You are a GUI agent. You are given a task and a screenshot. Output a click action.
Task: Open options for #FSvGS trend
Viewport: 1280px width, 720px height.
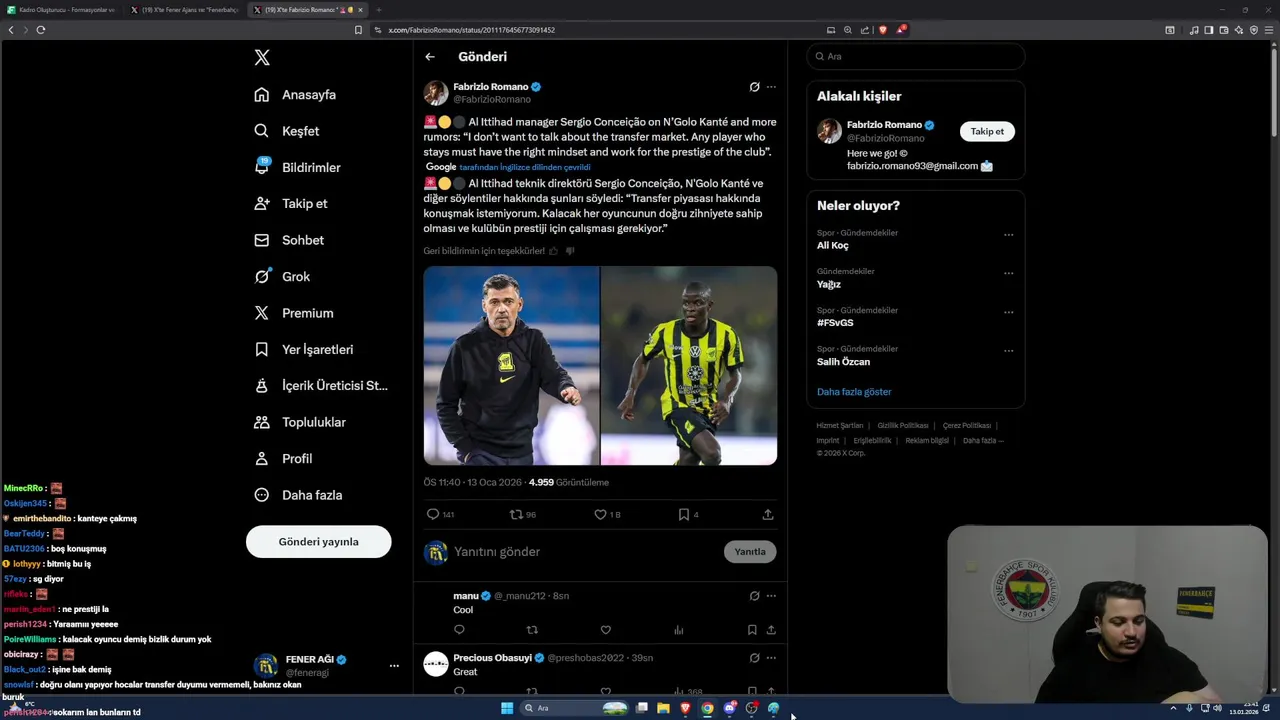(1008, 312)
